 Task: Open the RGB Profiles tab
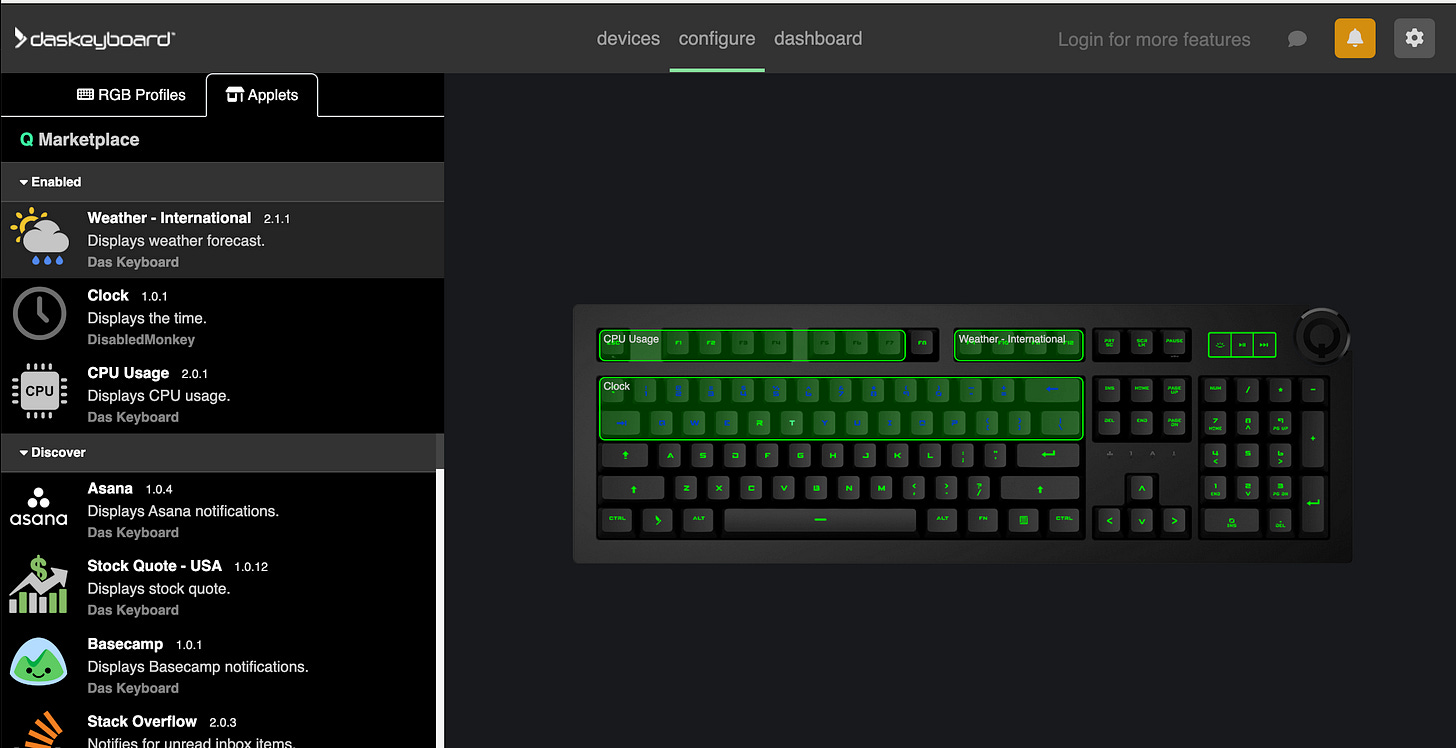click(x=132, y=95)
